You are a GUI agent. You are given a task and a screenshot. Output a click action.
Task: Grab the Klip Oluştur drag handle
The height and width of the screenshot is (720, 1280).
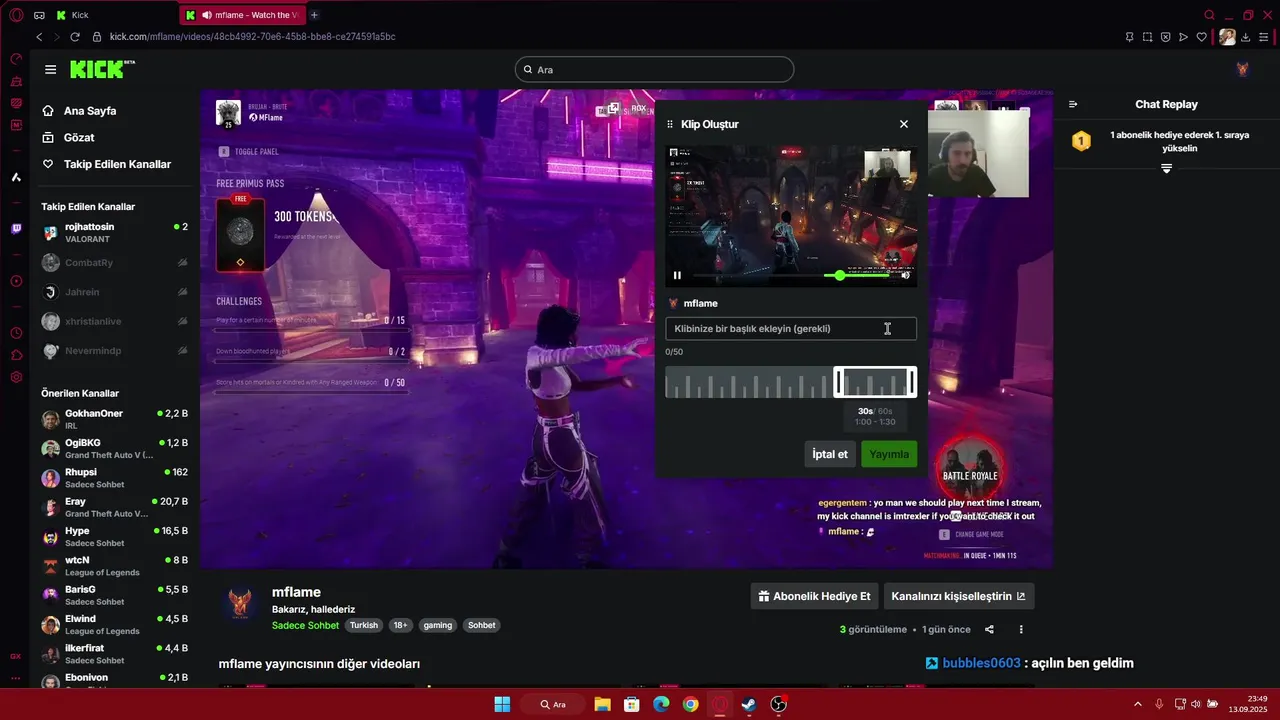pyautogui.click(x=670, y=124)
